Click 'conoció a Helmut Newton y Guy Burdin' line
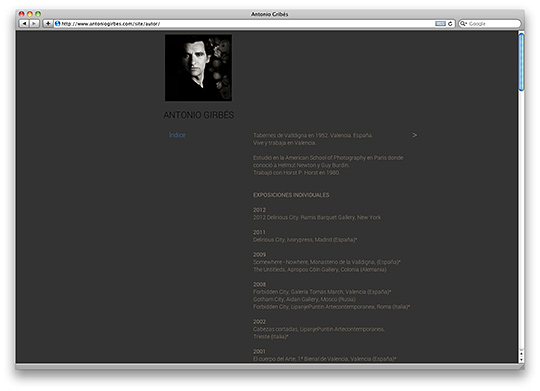 pyautogui.click(x=301, y=165)
